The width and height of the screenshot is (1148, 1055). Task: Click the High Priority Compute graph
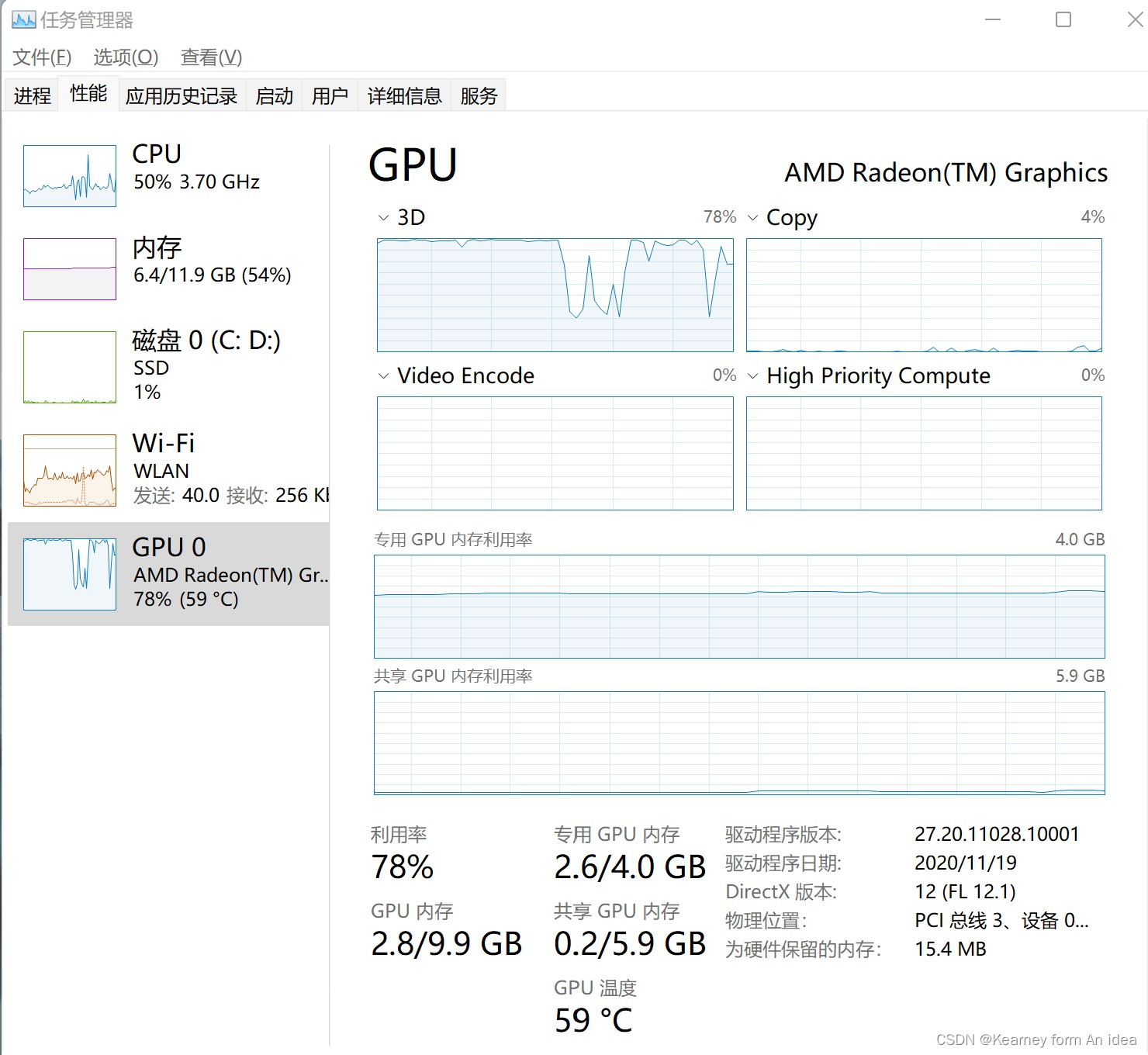tap(924, 453)
